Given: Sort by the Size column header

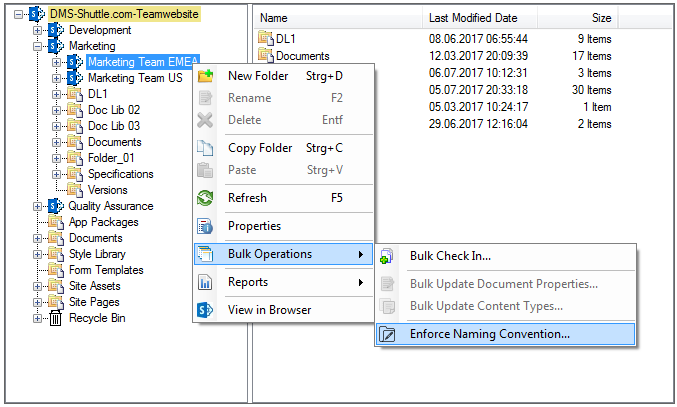Looking at the screenshot, I should [577, 18].
